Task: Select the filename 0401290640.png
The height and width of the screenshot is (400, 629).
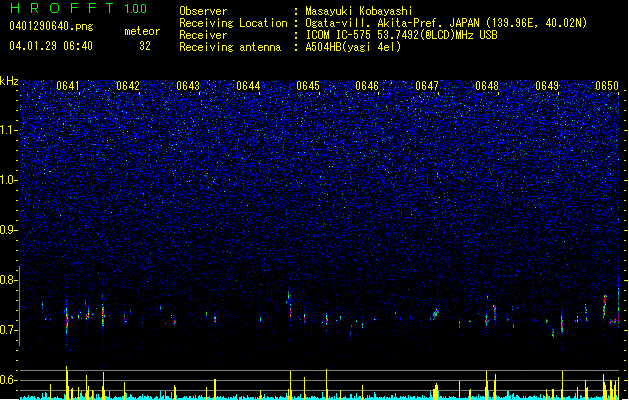Action: (51, 26)
